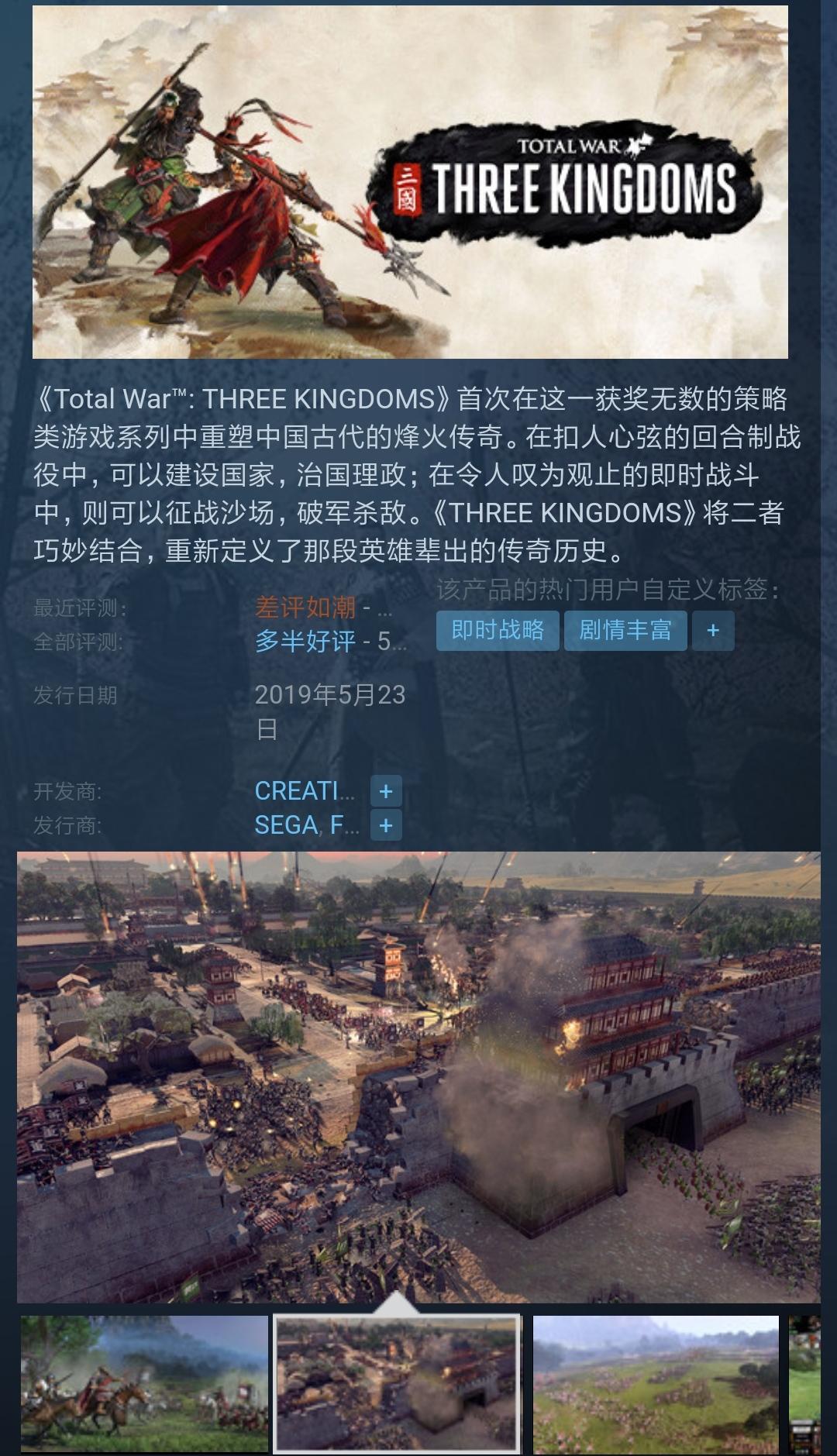
Task: Click the 该产品的热门用户自定义标签 heading
Action: click(x=608, y=590)
